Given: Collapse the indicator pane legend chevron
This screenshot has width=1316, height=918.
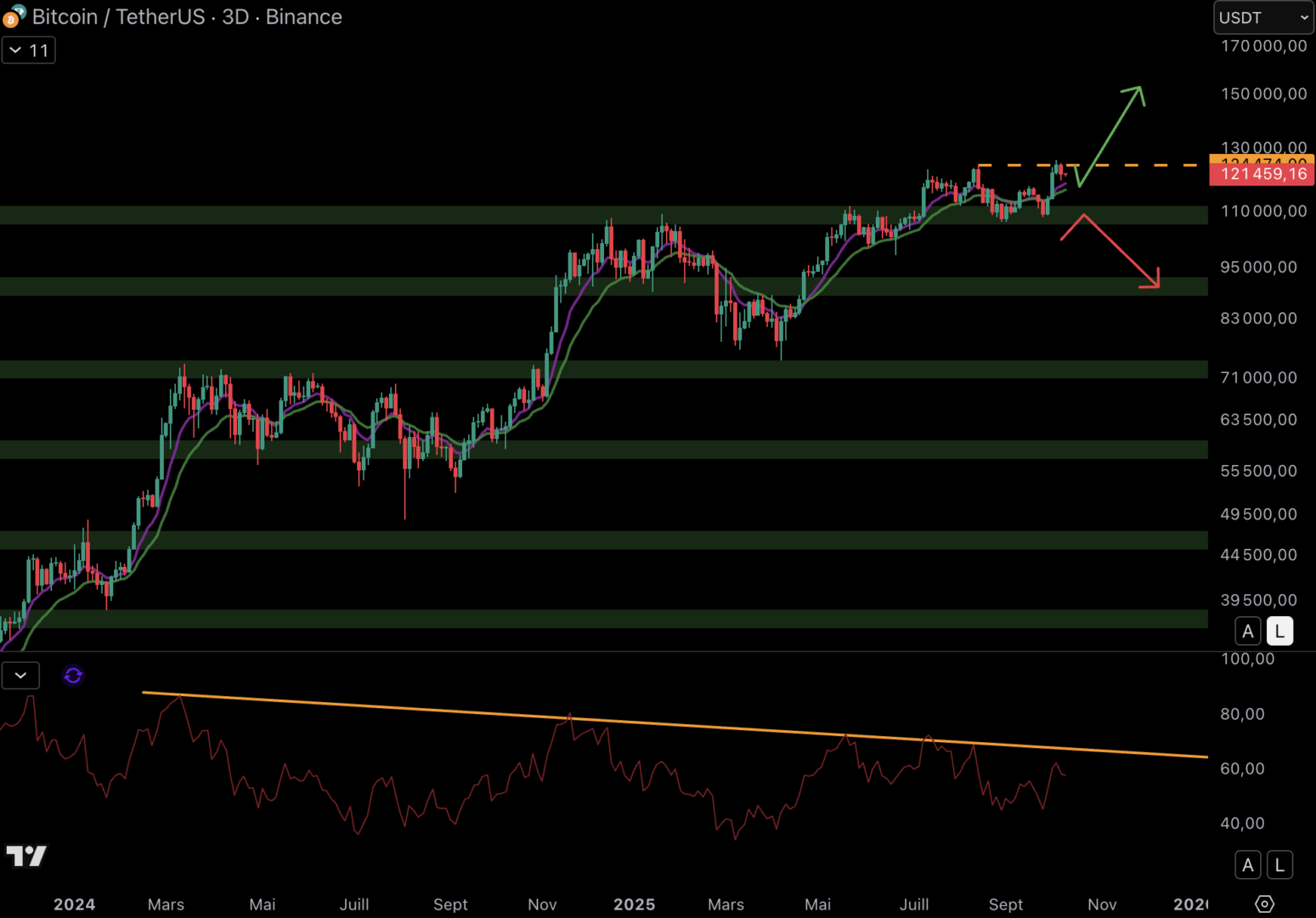Looking at the screenshot, I should pos(20,676).
